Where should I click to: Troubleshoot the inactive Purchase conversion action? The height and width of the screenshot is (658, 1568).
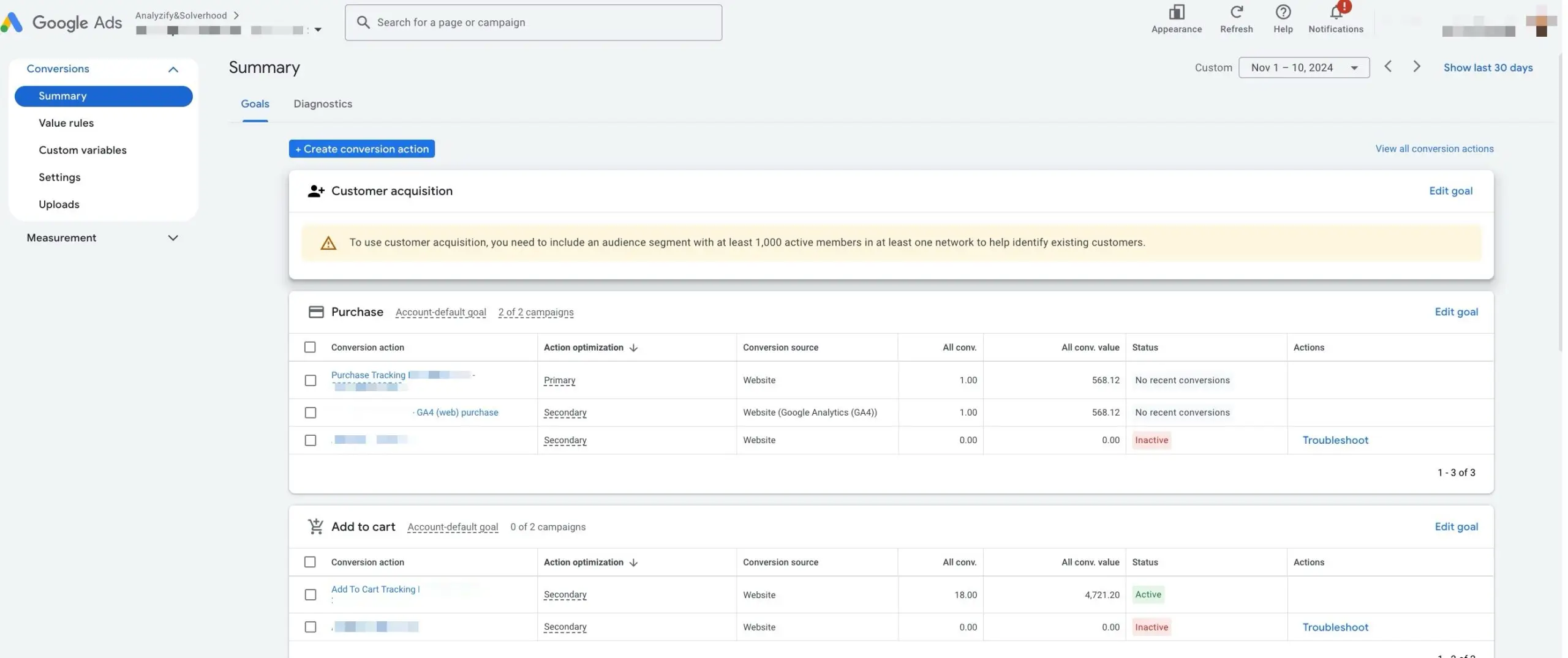click(x=1335, y=440)
